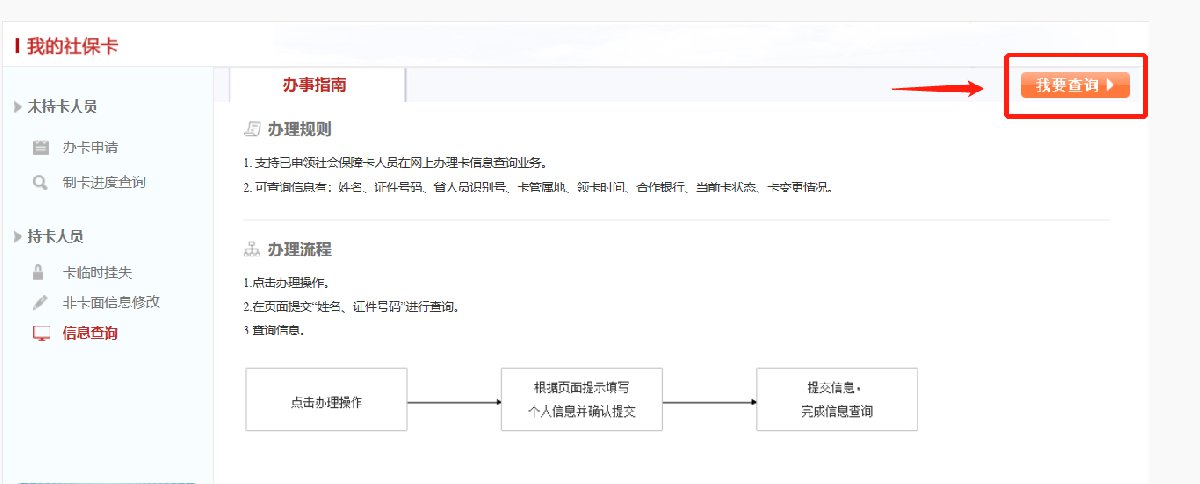Open the 办卡申请 sidebar link
This screenshot has height=484, width=1200.
90,148
